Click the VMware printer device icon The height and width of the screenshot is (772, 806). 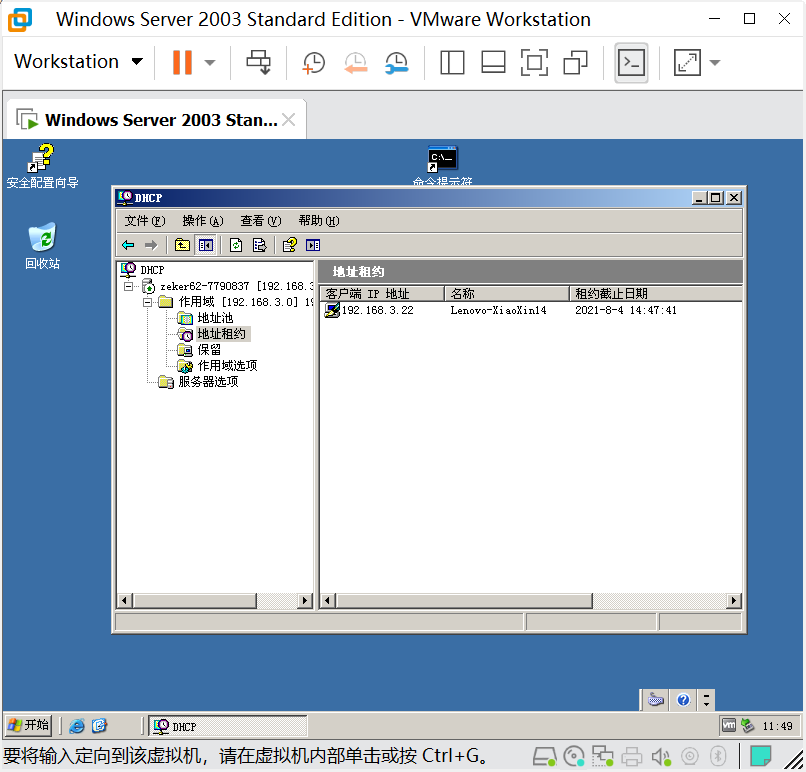point(632,756)
